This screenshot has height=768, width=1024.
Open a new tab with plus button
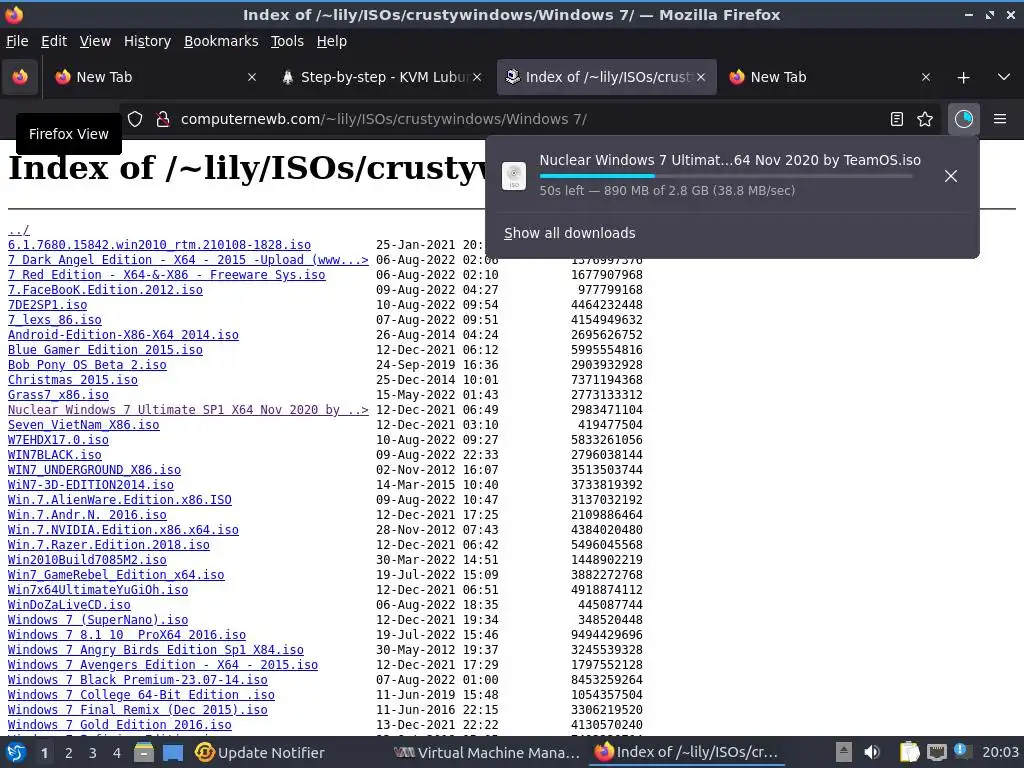(963, 78)
